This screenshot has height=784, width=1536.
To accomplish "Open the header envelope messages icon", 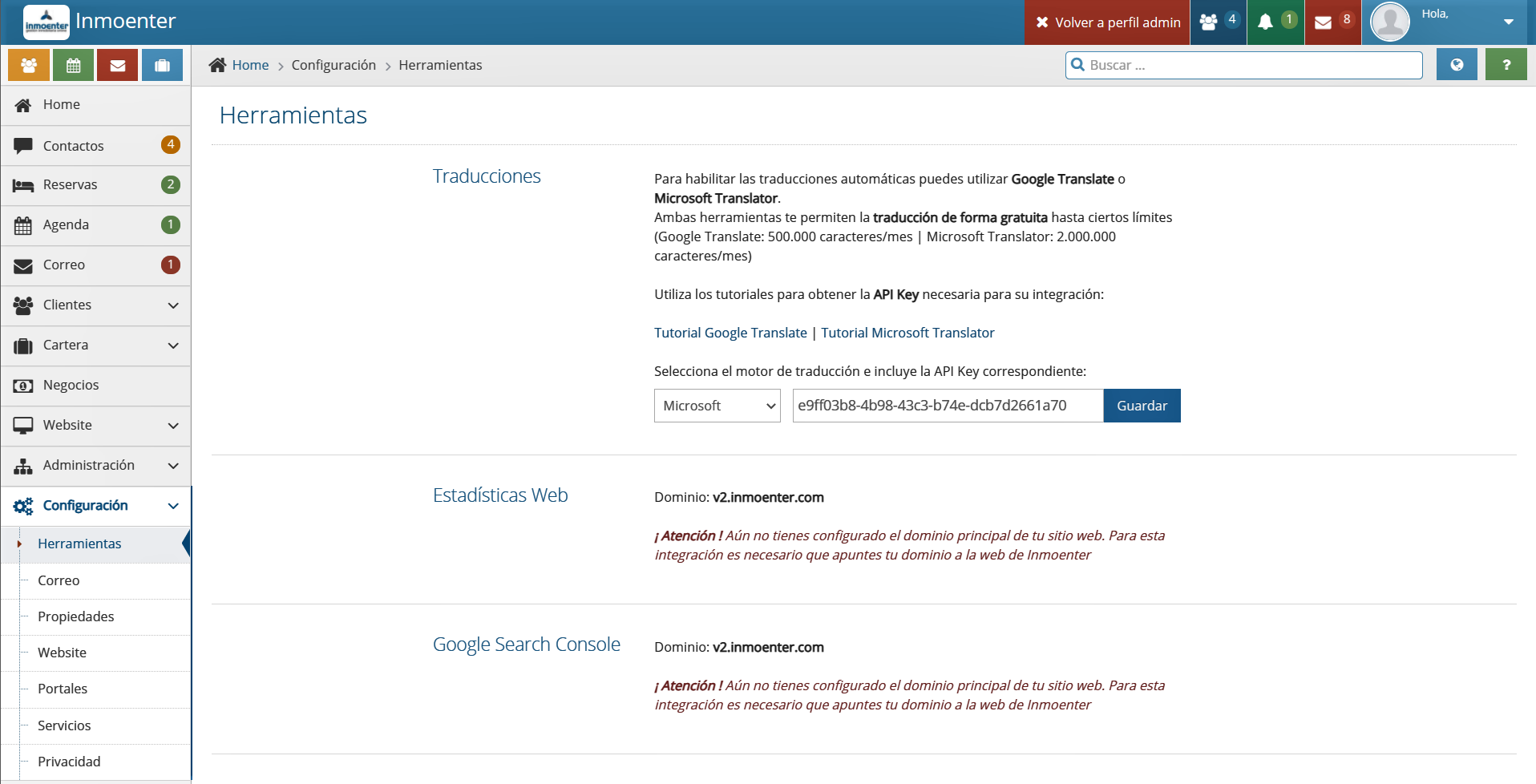I will coord(1324,22).
